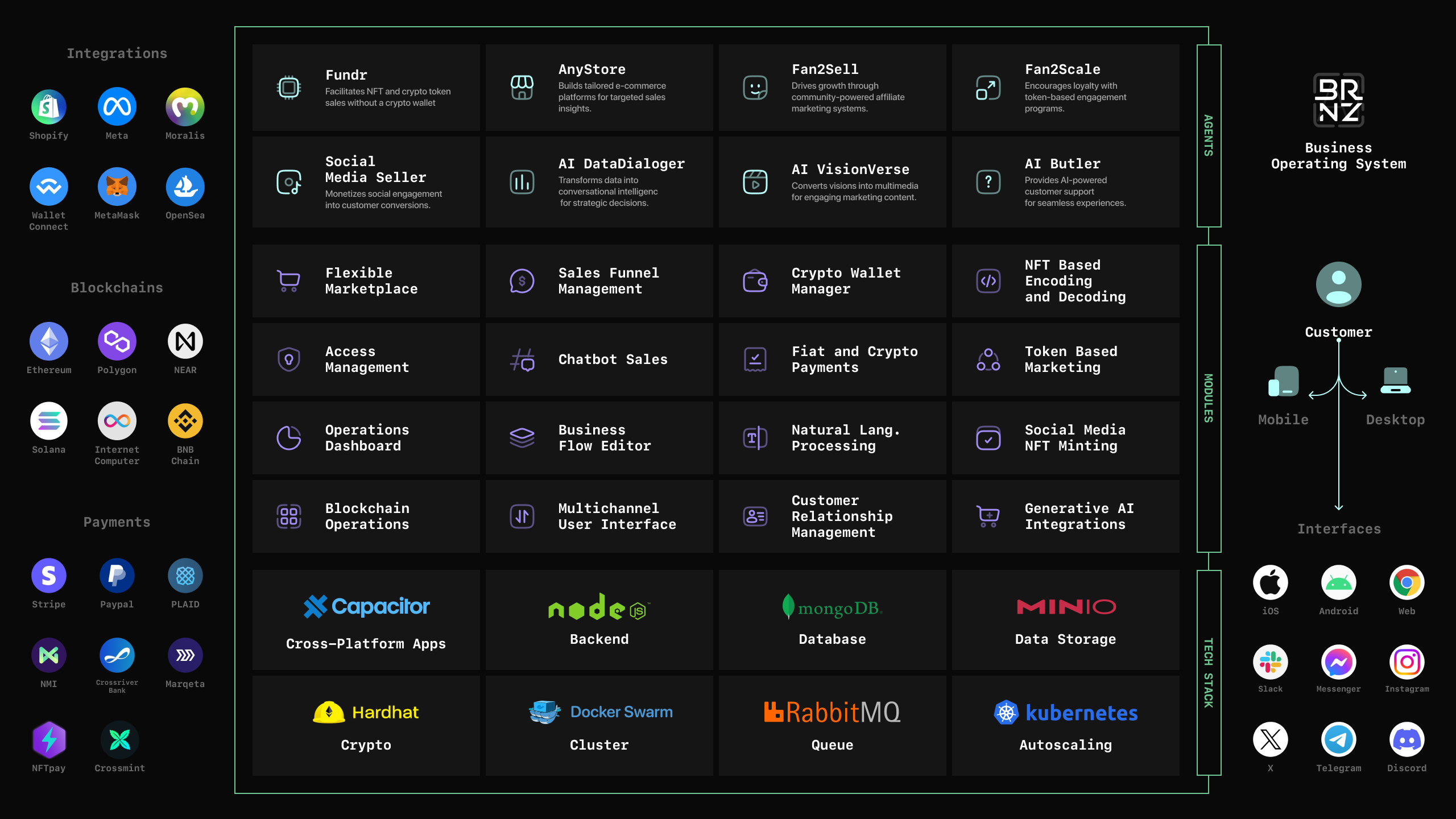Image resolution: width=1456 pixels, height=819 pixels.
Task: Click the OpenSea integration icon
Action: (x=185, y=187)
